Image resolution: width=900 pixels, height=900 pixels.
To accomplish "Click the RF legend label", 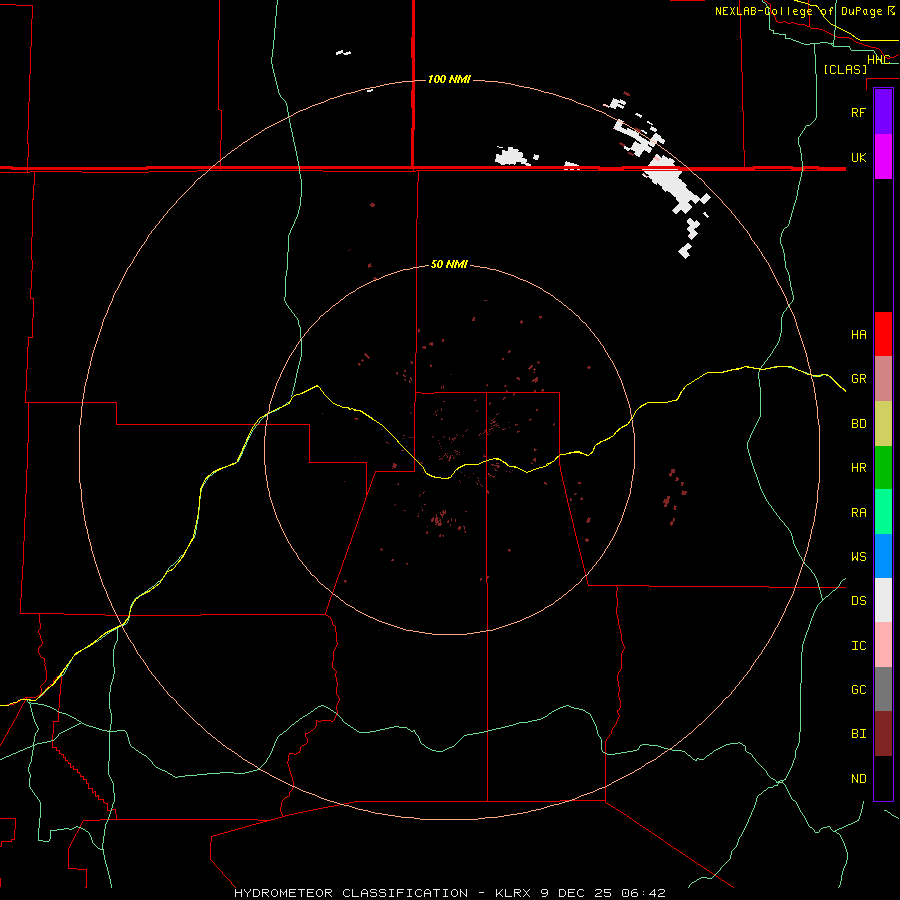I will pyautogui.click(x=859, y=112).
